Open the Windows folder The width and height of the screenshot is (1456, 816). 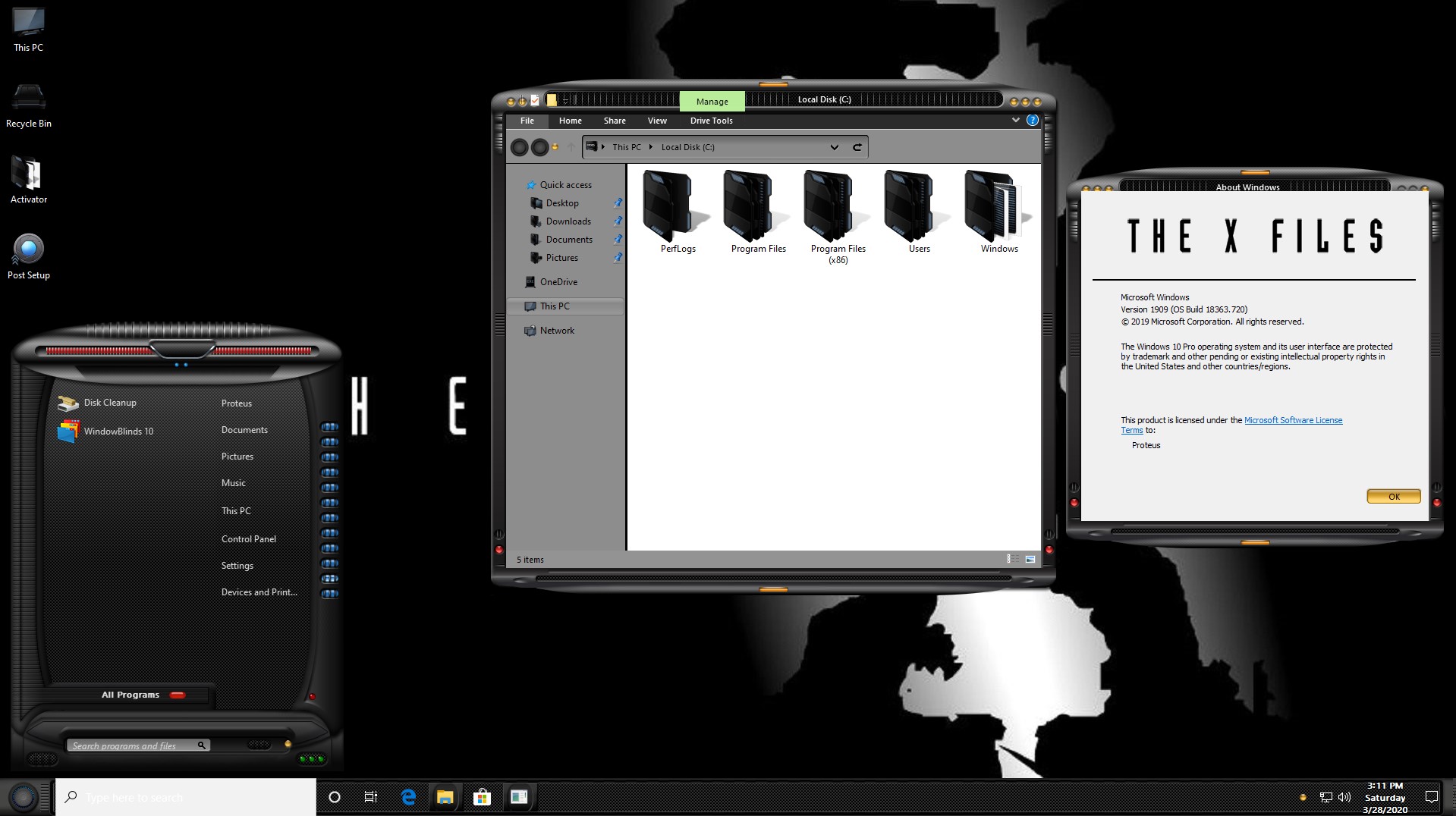click(x=999, y=212)
